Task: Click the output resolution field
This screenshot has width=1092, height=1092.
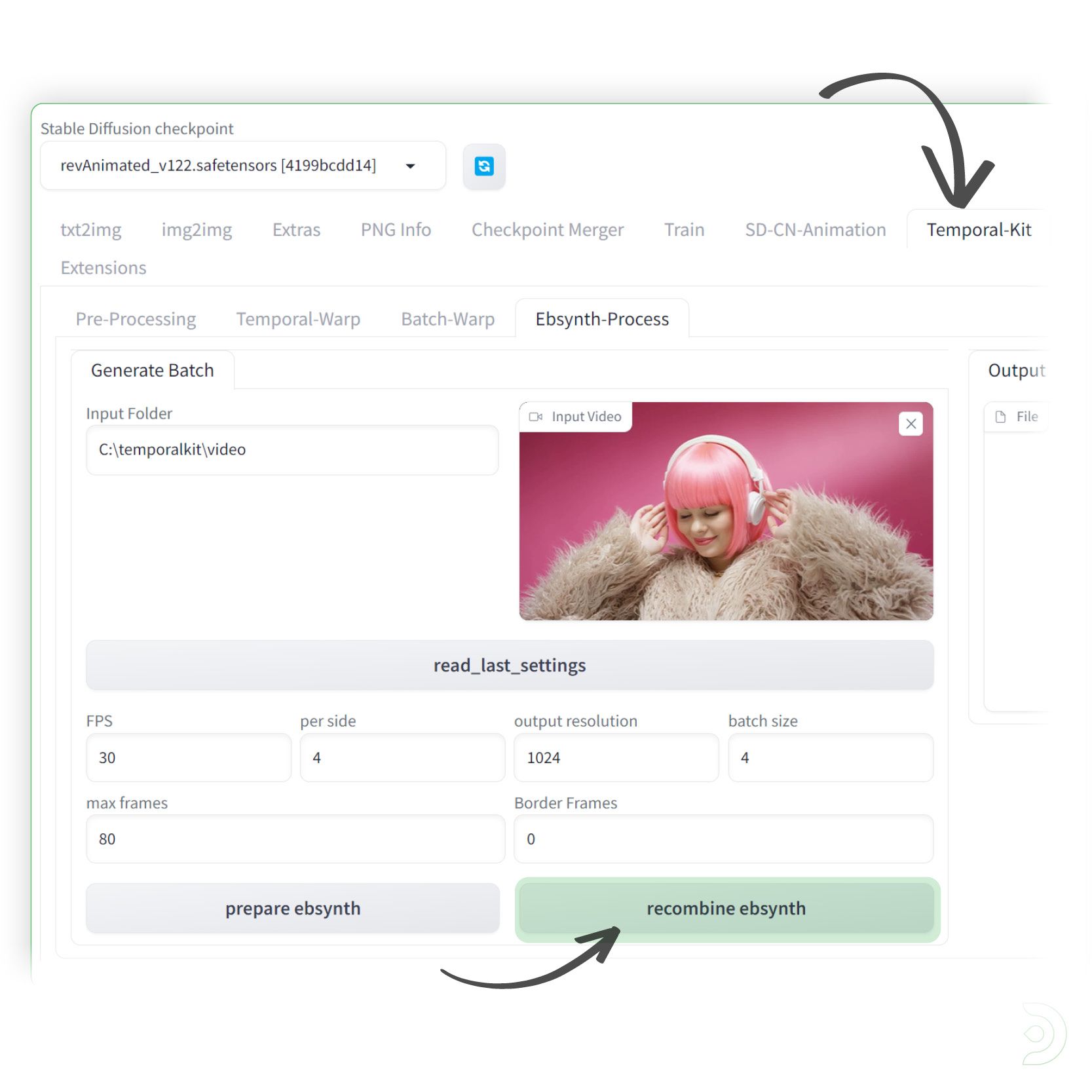Action: coord(616,757)
